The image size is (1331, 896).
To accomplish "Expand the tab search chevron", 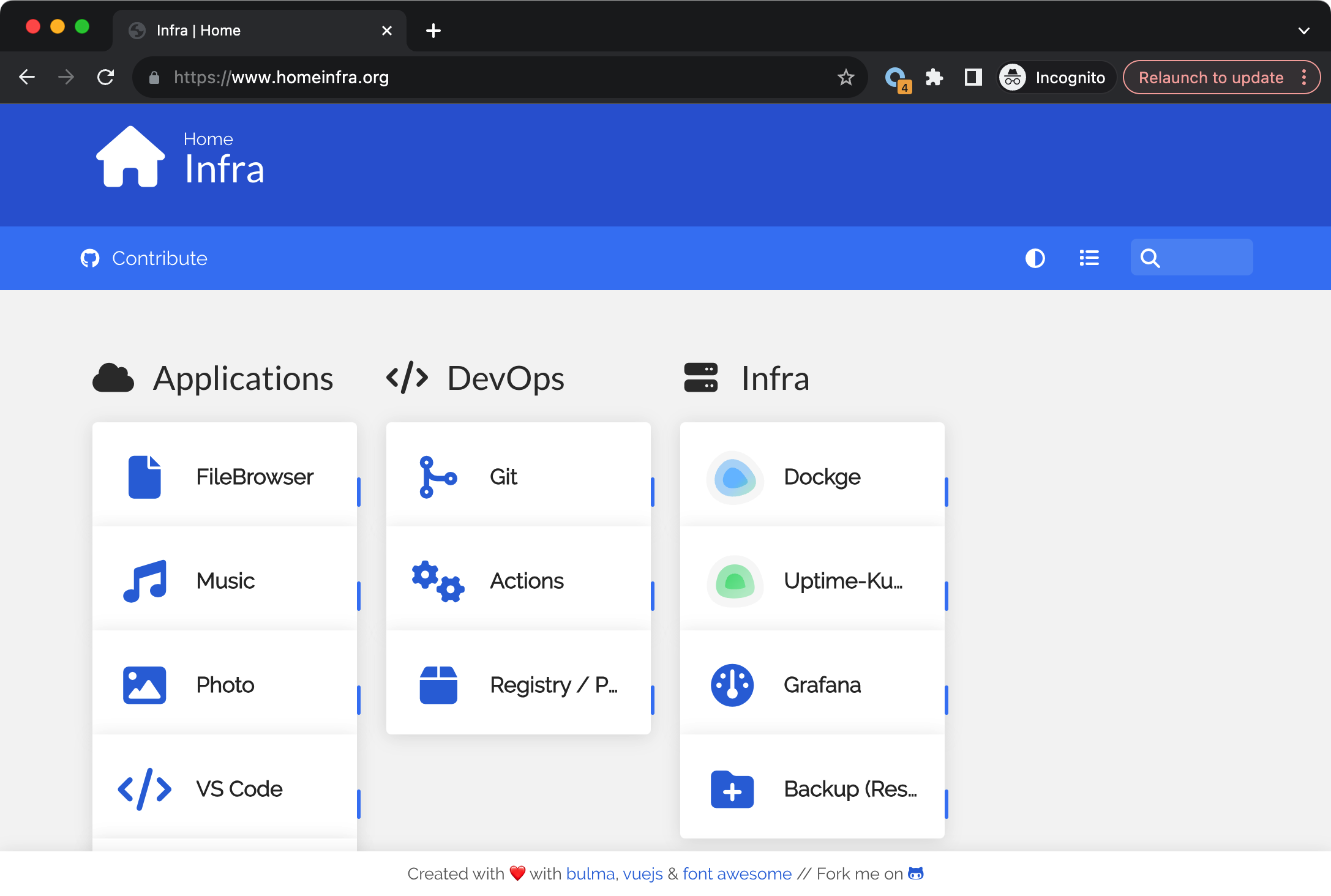I will pos(1304,31).
